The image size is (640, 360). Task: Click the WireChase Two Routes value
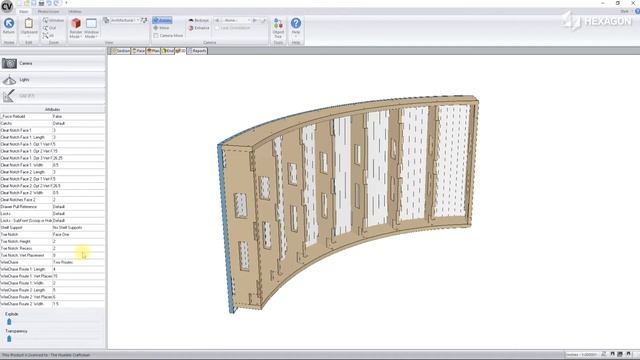click(x=78, y=262)
